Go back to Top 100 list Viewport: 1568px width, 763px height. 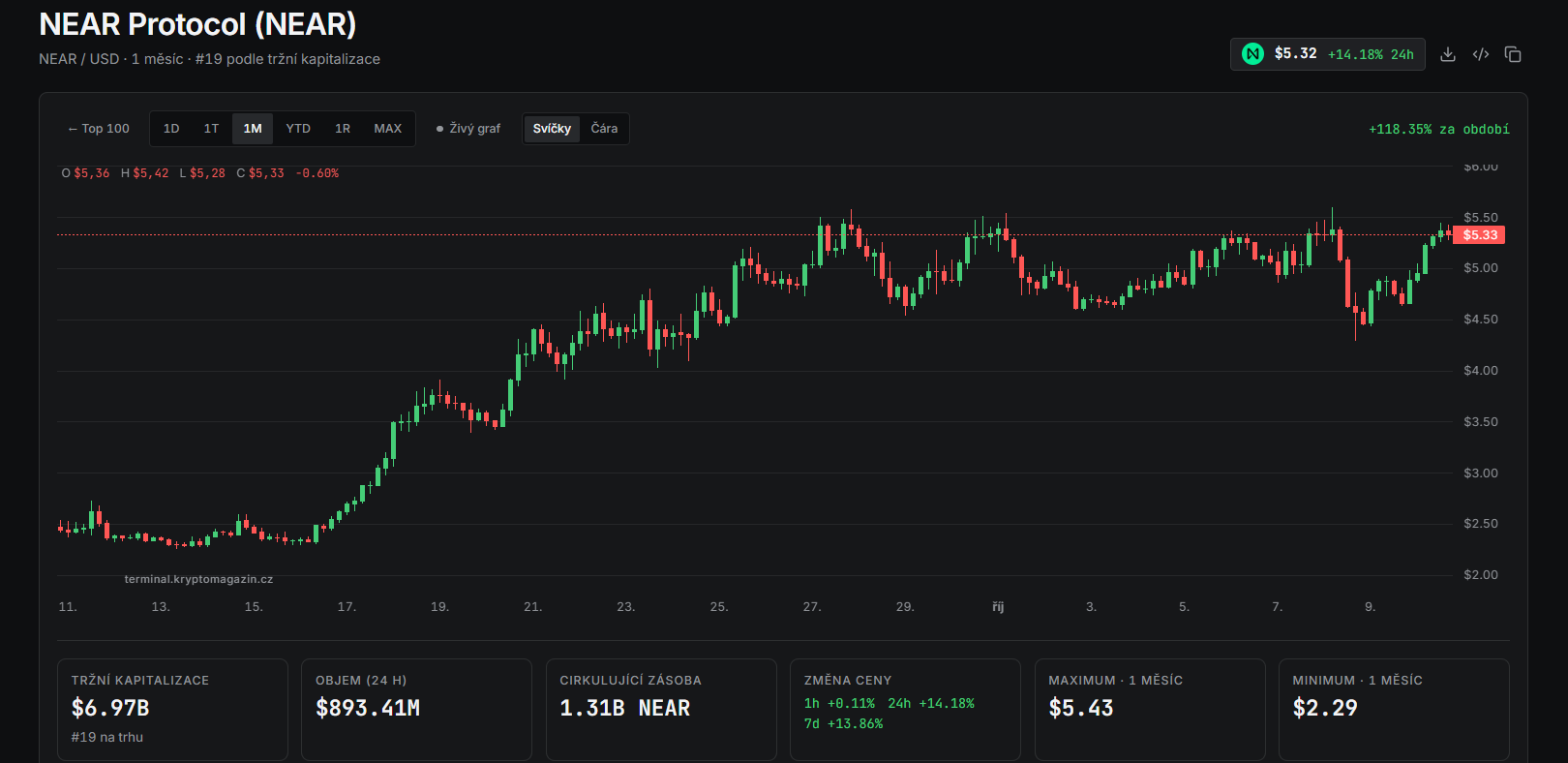99,129
